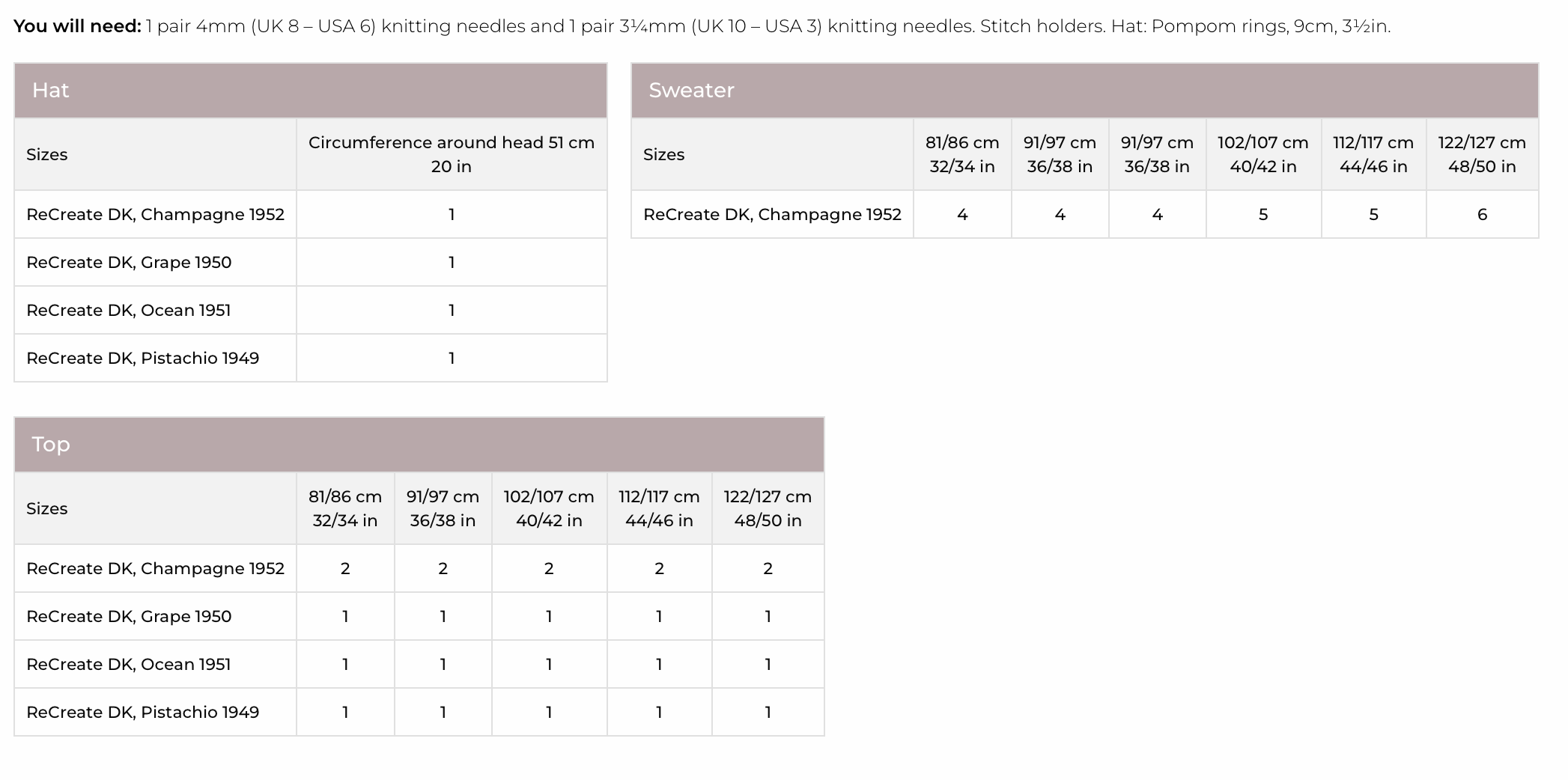Click ReCreate DK, Pistachio 1949 in Top table
This screenshot has width=1568, height=780.
(142, 713)
